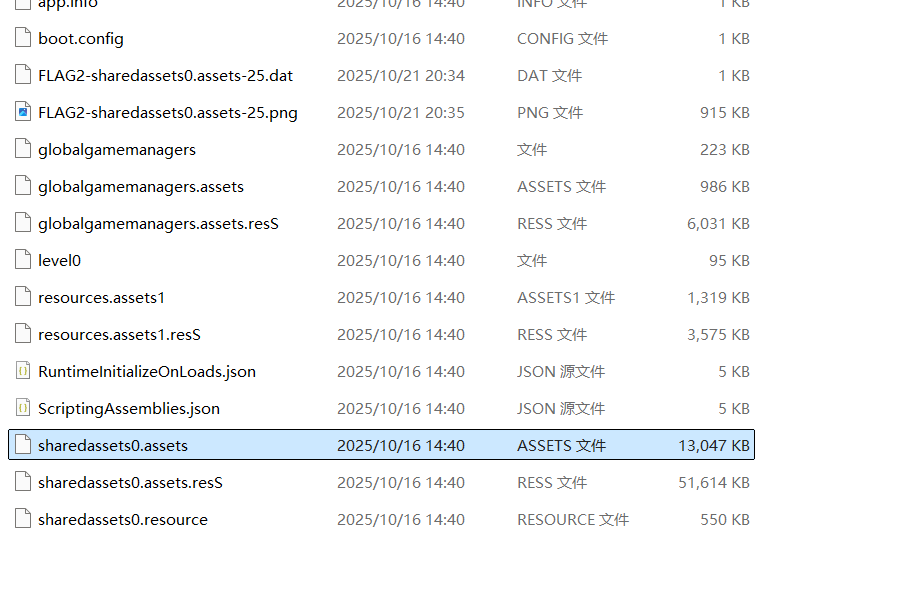
Task: Click the 223 KB size value
Action: [725, 149]
